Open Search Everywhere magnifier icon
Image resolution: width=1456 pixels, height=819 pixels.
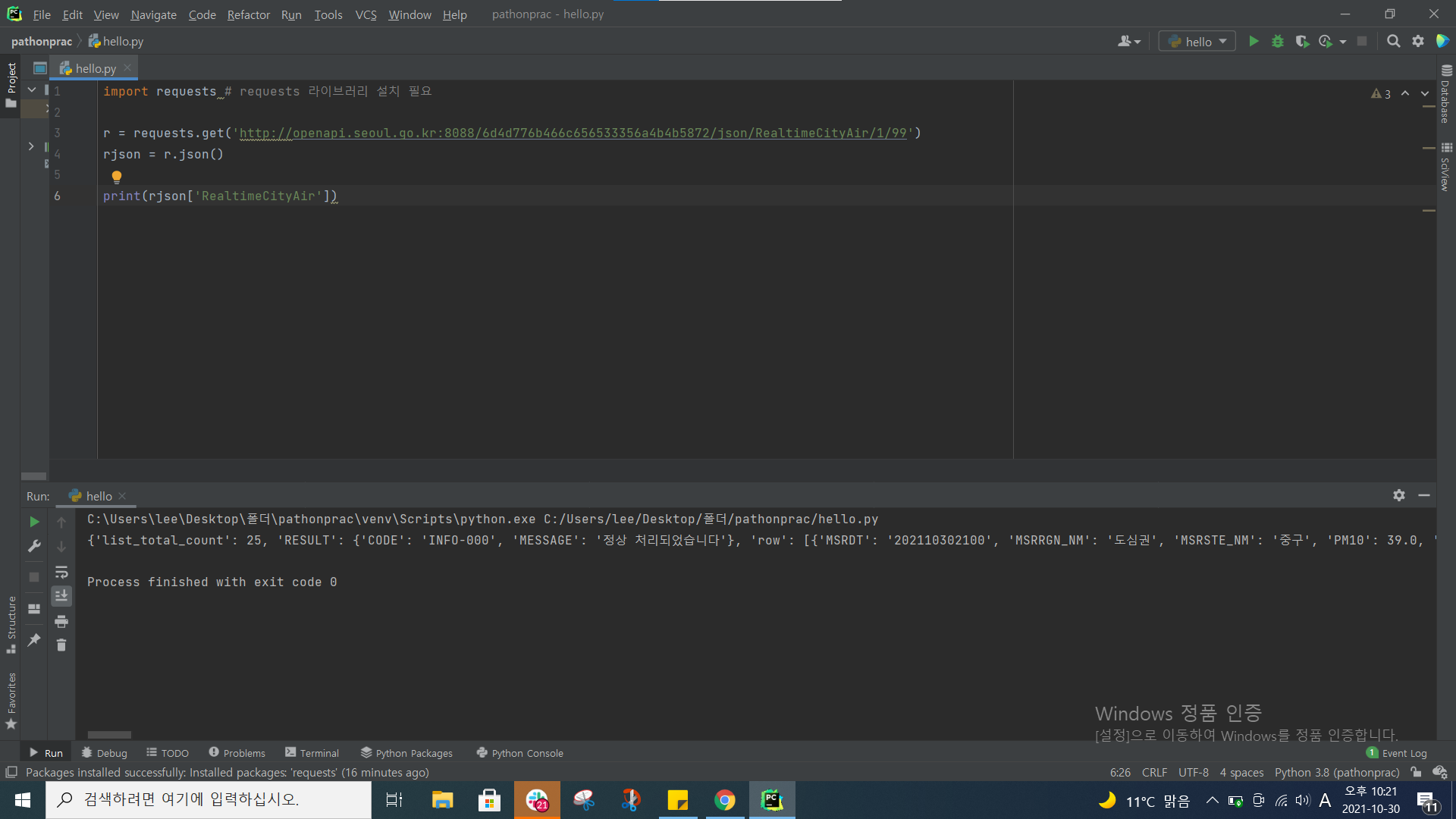(1393, 42)
